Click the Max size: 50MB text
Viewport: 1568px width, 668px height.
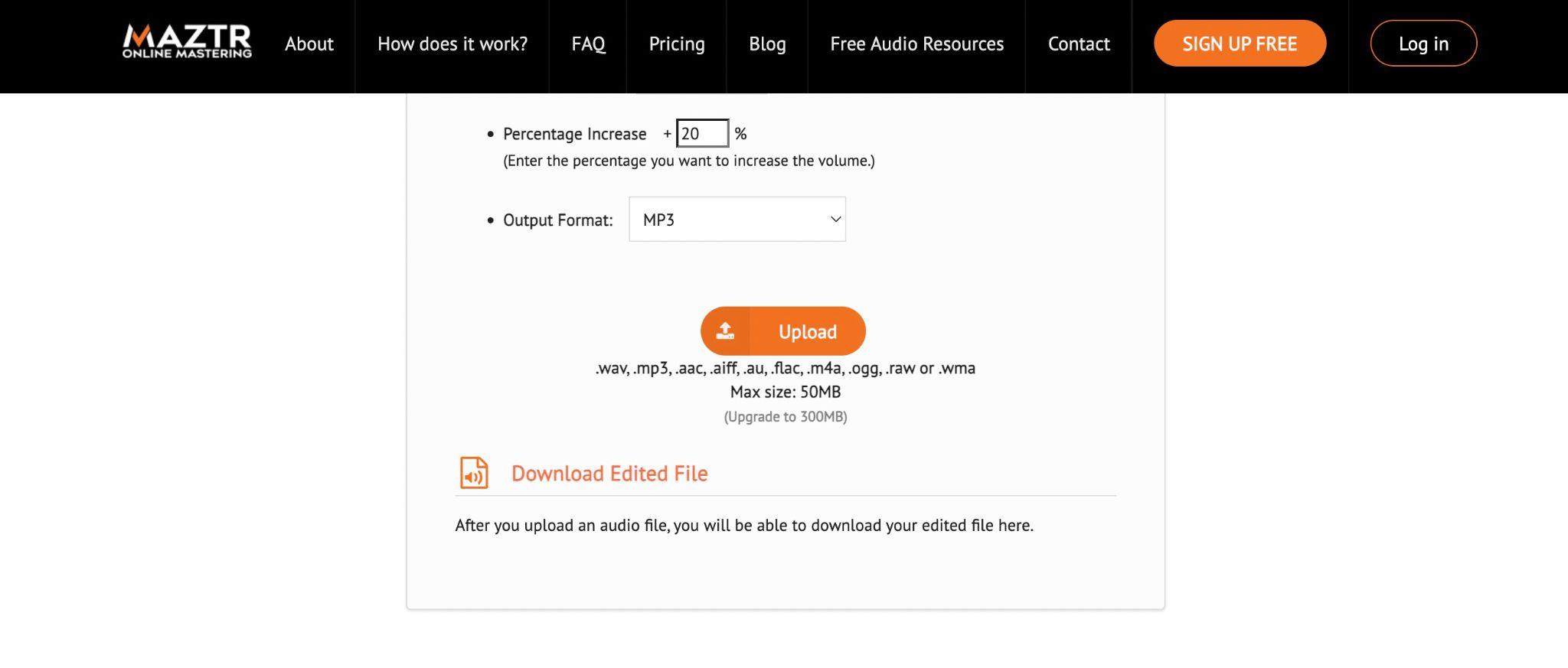pyautogui.click(x=786, y=392)
